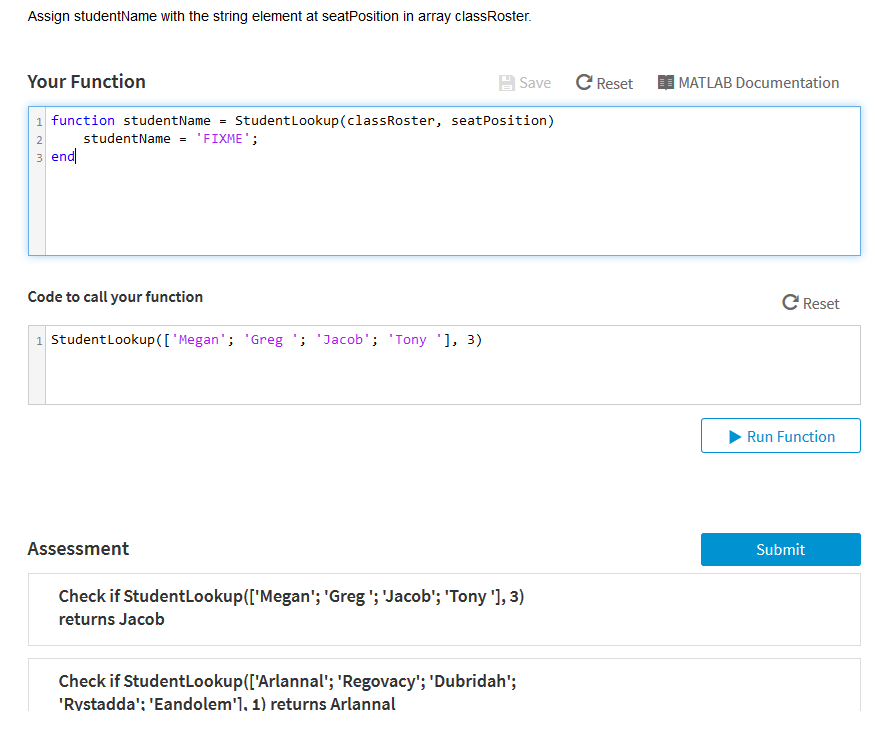Image resolution: width=875 pixels, height=733 pixels.
Task: Click the Reset label next to Your Function
Action: tap(614, 82)
